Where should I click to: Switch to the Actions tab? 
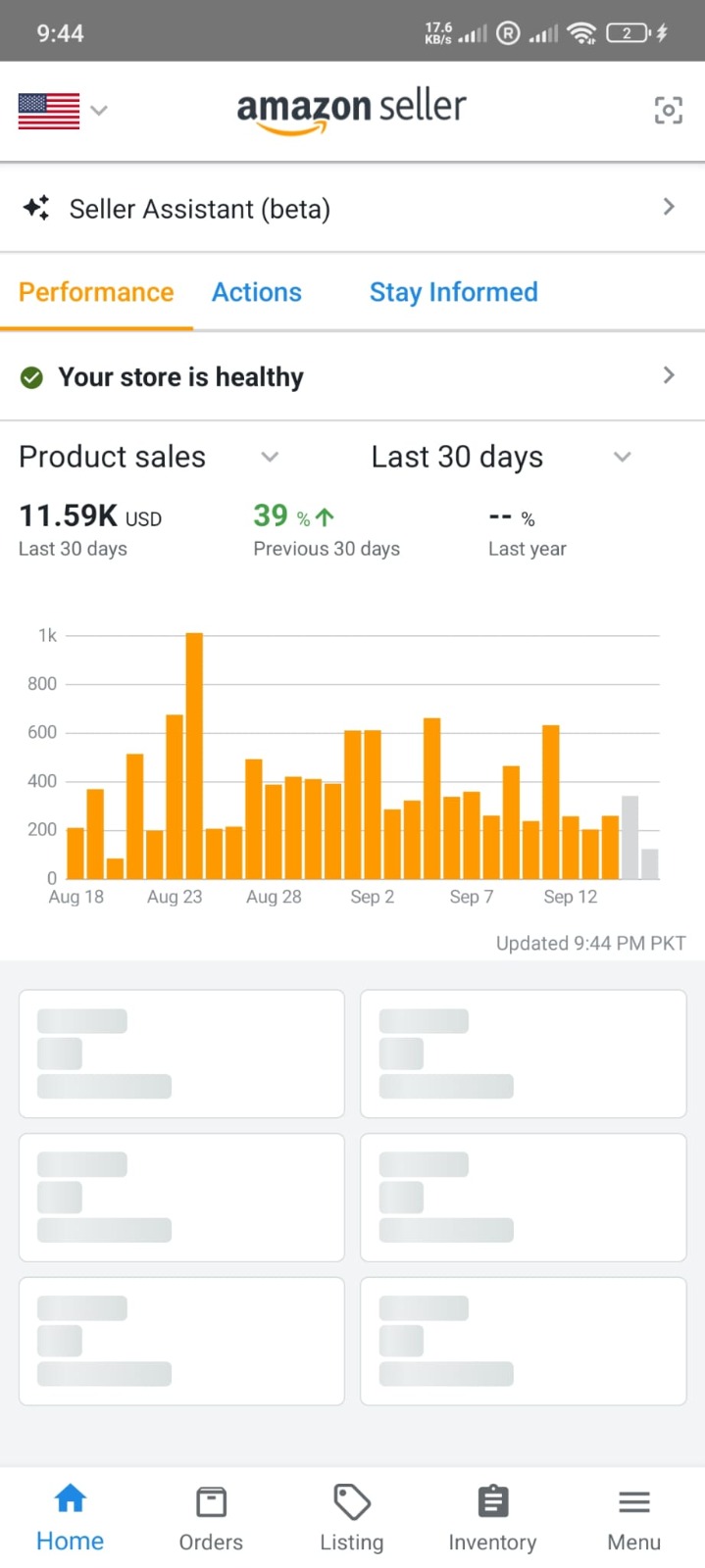257,292
